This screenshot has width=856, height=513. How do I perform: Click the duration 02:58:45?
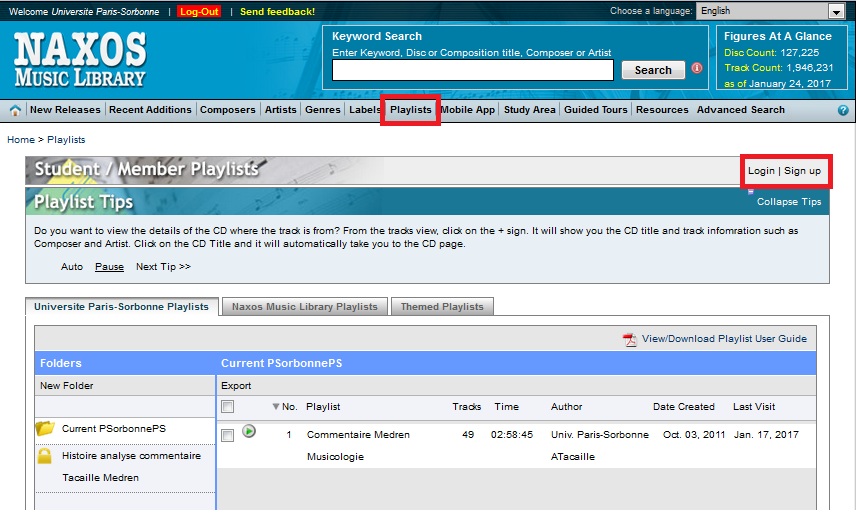tap(512, 435)
